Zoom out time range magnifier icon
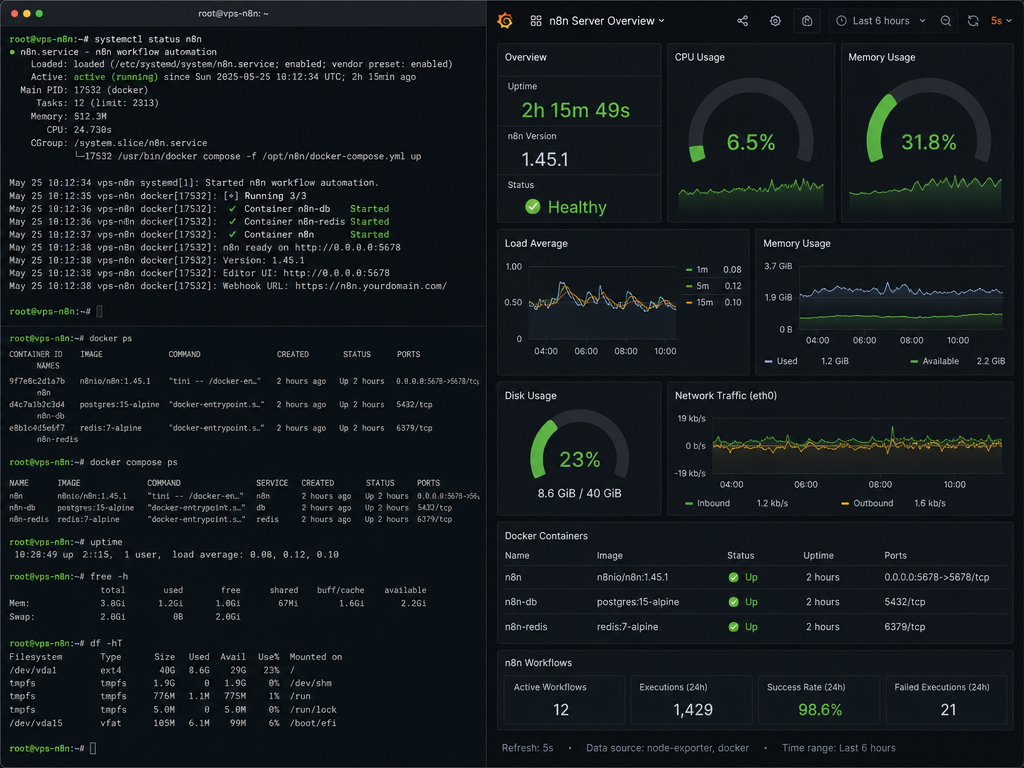This screenshot has width=1024, height=768. pos(946,21)
